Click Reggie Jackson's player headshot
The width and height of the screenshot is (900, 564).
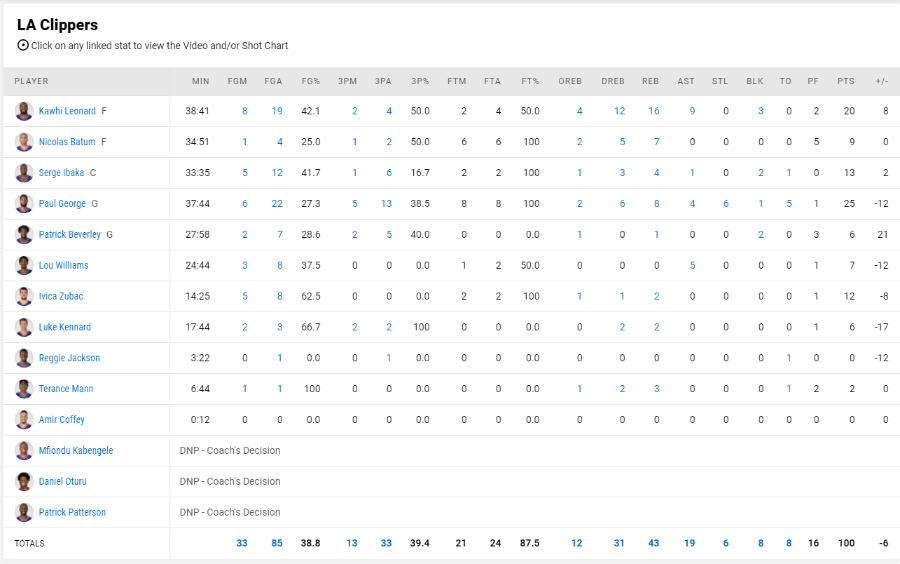click(24, 358)
